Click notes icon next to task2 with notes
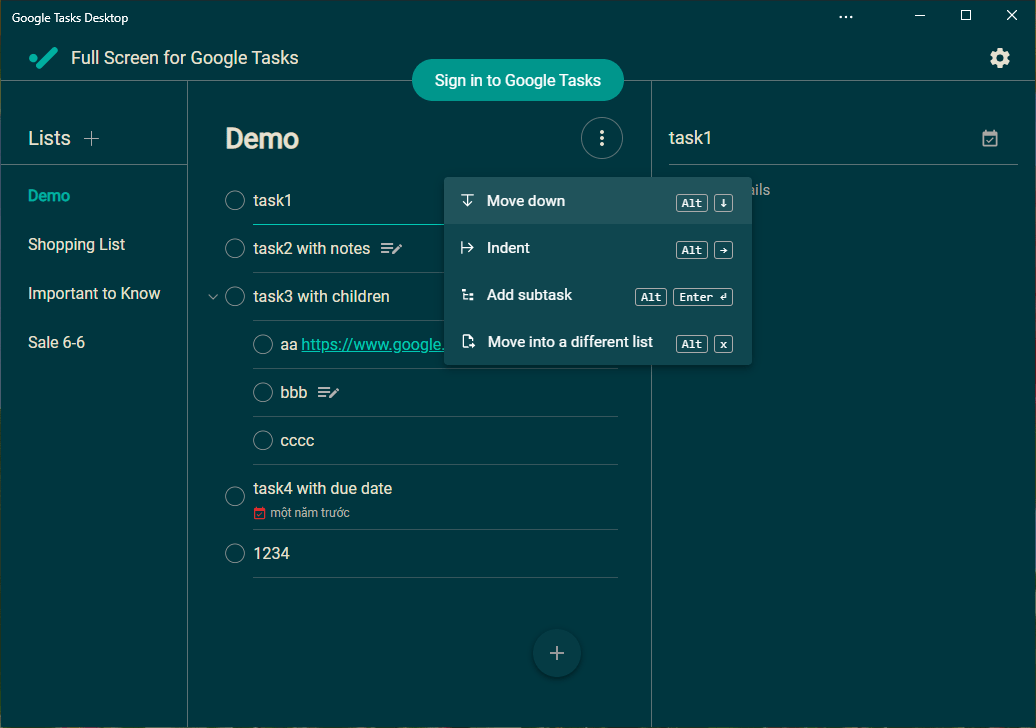 coord(391,248)
